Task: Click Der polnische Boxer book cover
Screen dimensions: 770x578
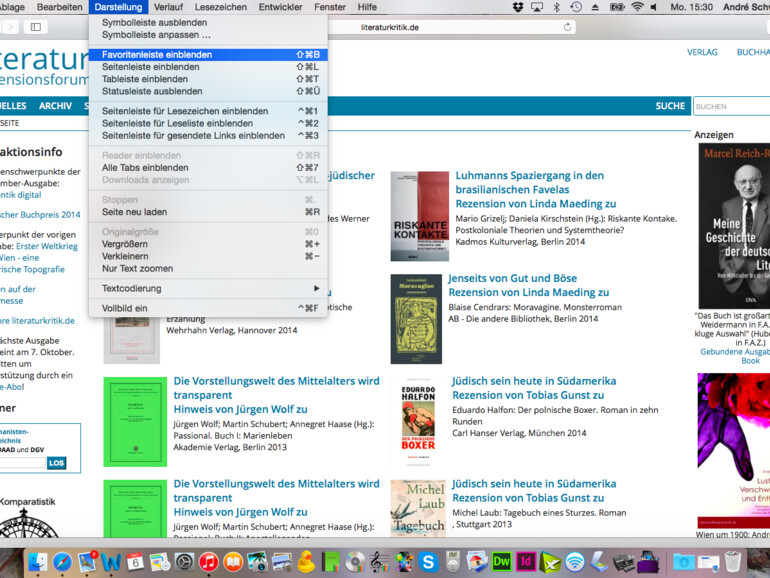Action: tap(418, 422)
